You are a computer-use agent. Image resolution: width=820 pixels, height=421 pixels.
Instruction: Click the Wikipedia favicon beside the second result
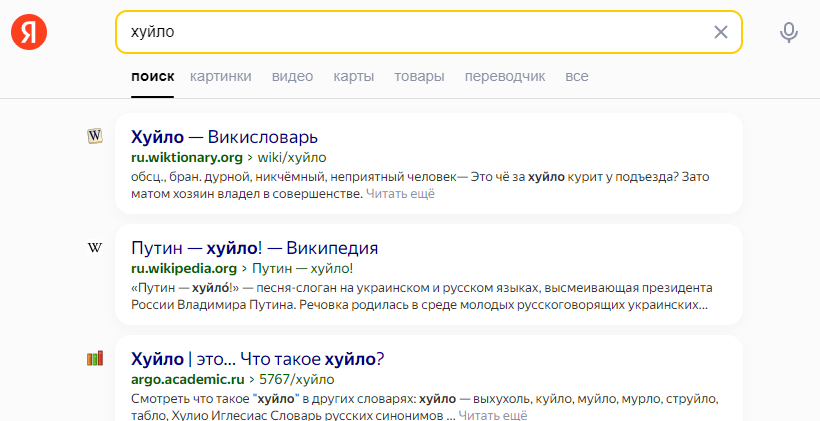pos(95,248)
